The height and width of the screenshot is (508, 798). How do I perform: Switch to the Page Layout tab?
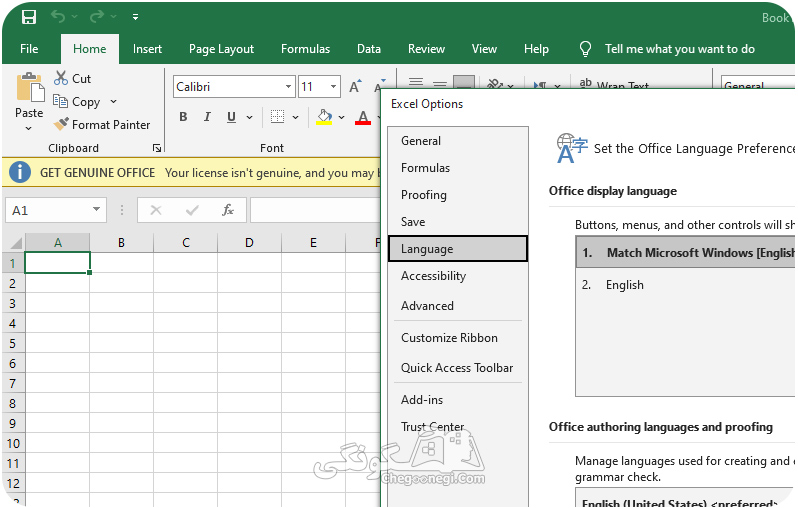[221, 49]
